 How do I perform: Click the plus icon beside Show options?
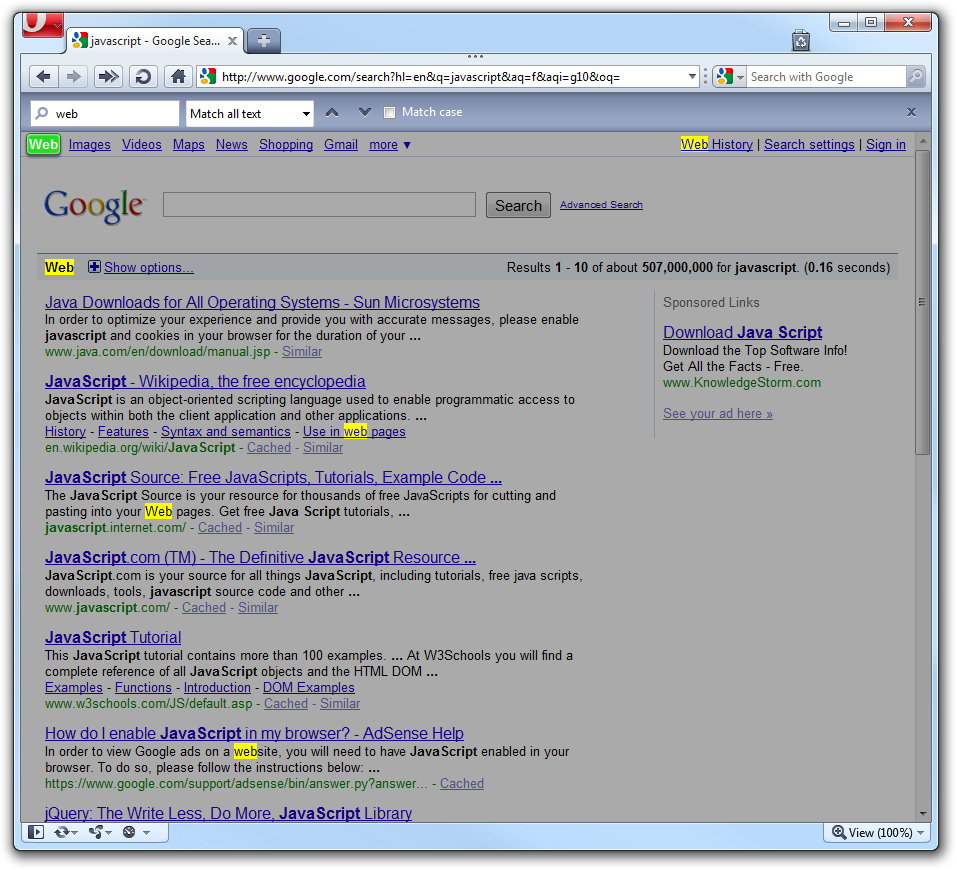(94, 267)
